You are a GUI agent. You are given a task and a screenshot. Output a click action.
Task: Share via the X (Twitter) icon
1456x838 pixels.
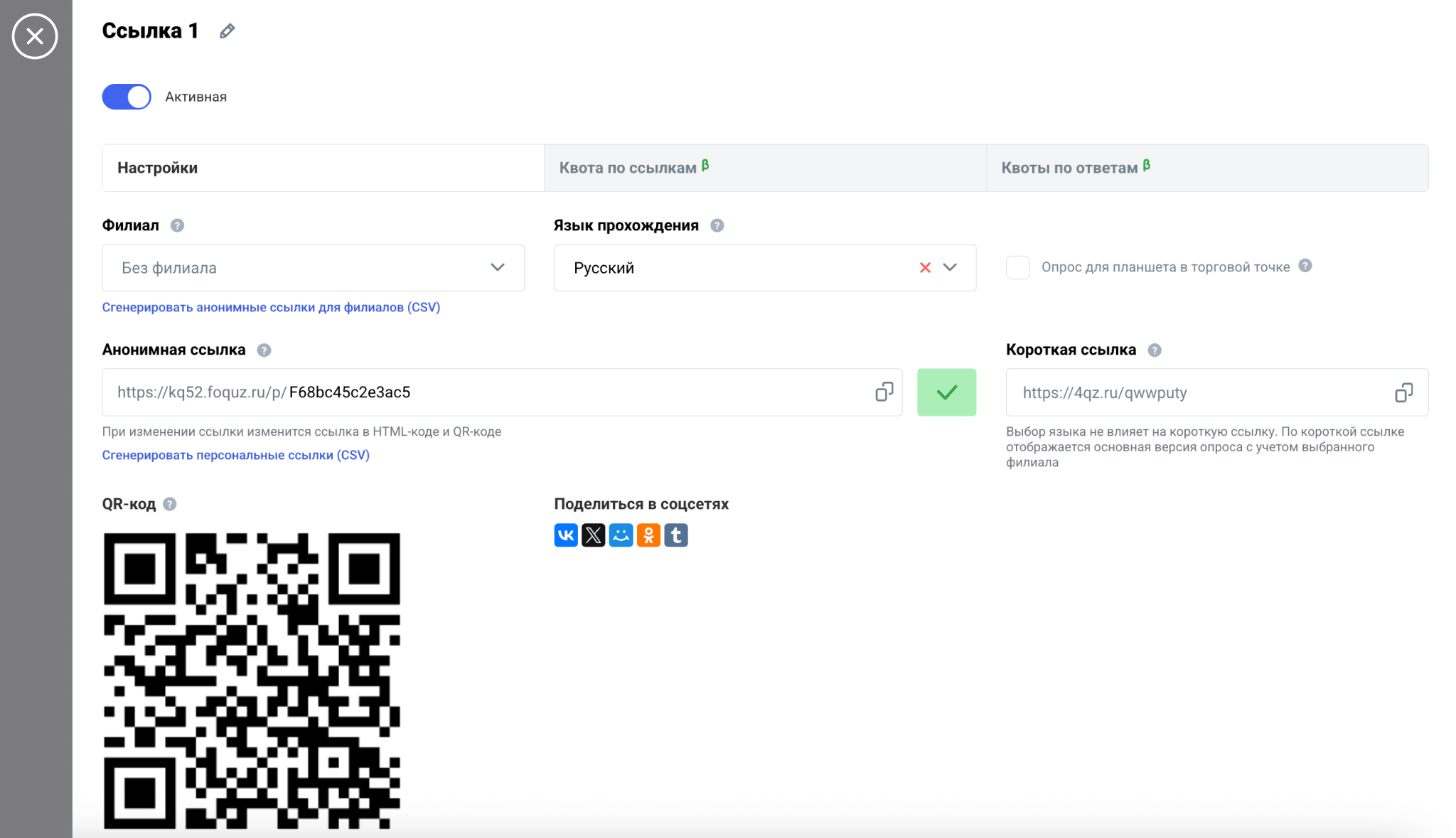click(594, 535)
